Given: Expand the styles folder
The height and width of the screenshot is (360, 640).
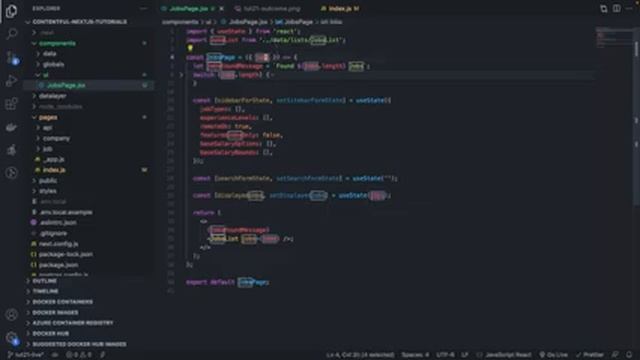Looking at the screenshot, I should [x=48, y=191].
